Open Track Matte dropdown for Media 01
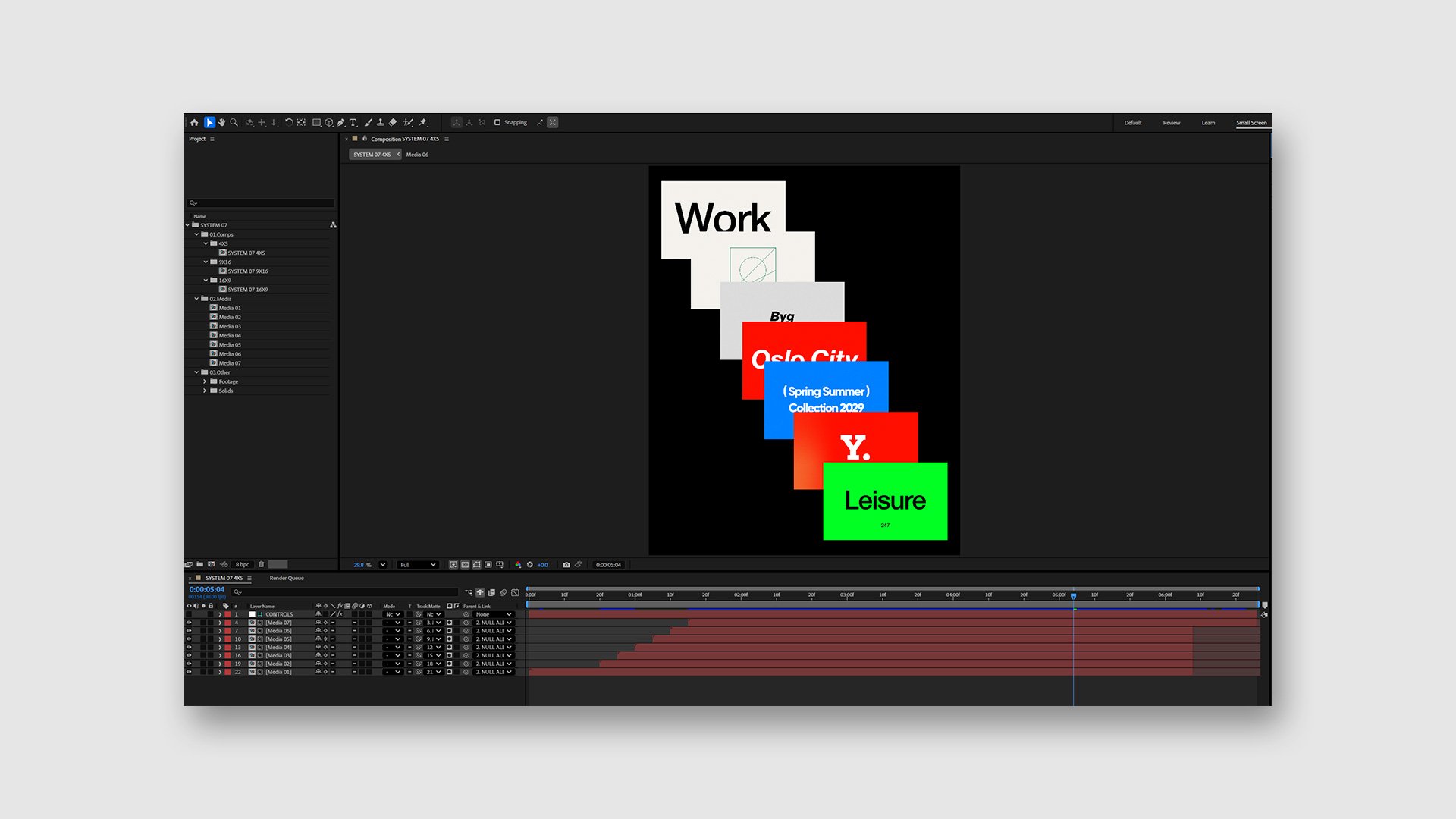 tap(433, 672)
